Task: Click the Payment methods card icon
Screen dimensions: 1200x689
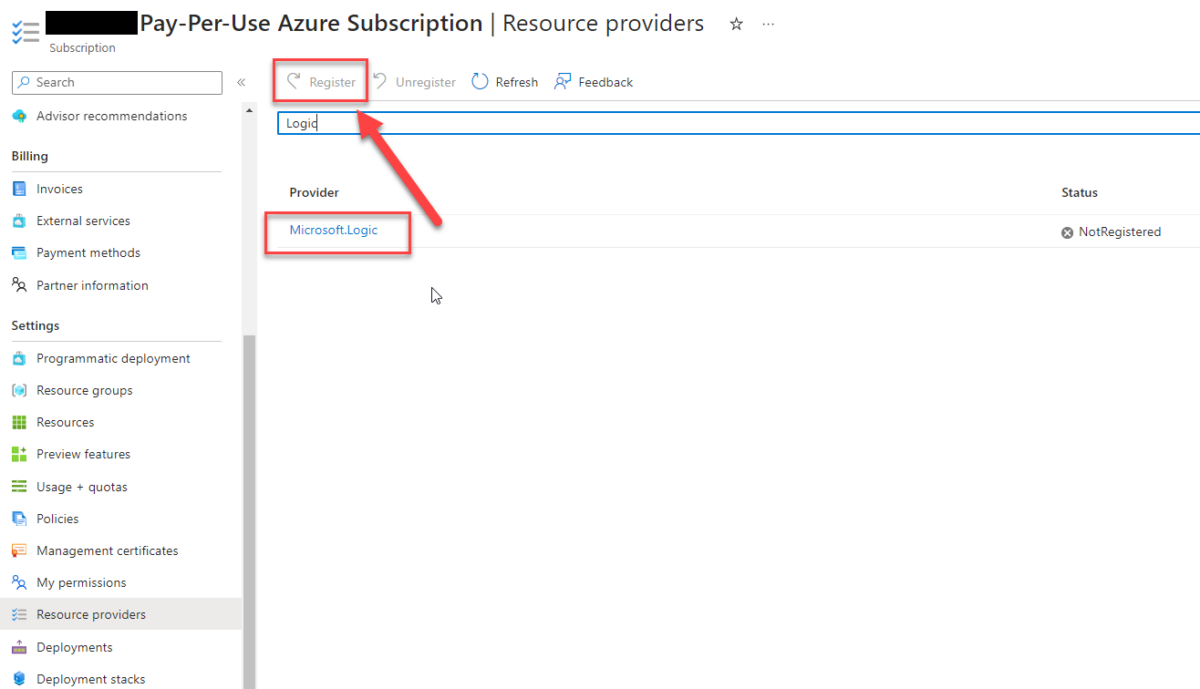Action: pos(20,252)
